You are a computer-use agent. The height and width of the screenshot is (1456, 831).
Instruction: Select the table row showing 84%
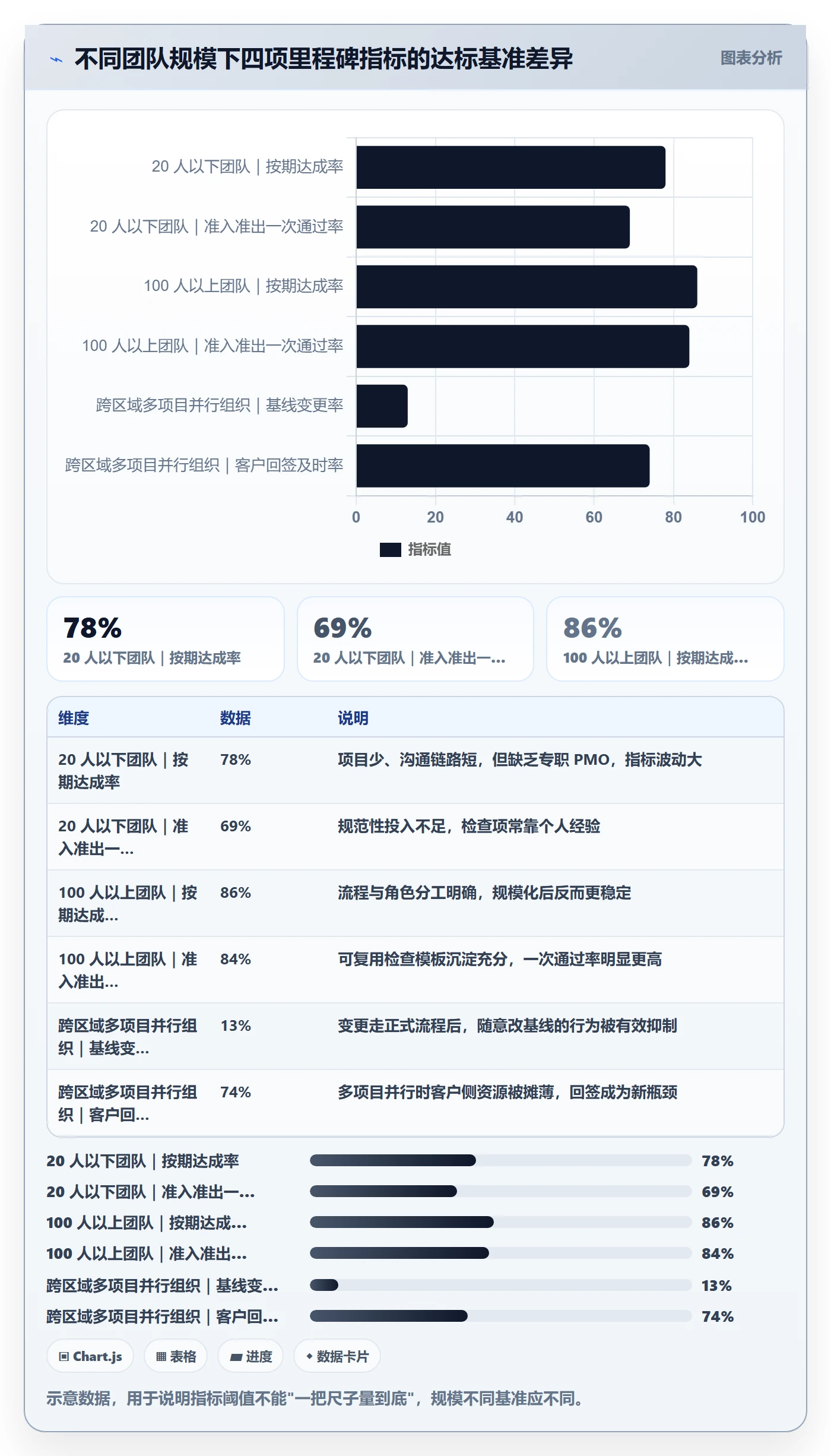point(415,970)
